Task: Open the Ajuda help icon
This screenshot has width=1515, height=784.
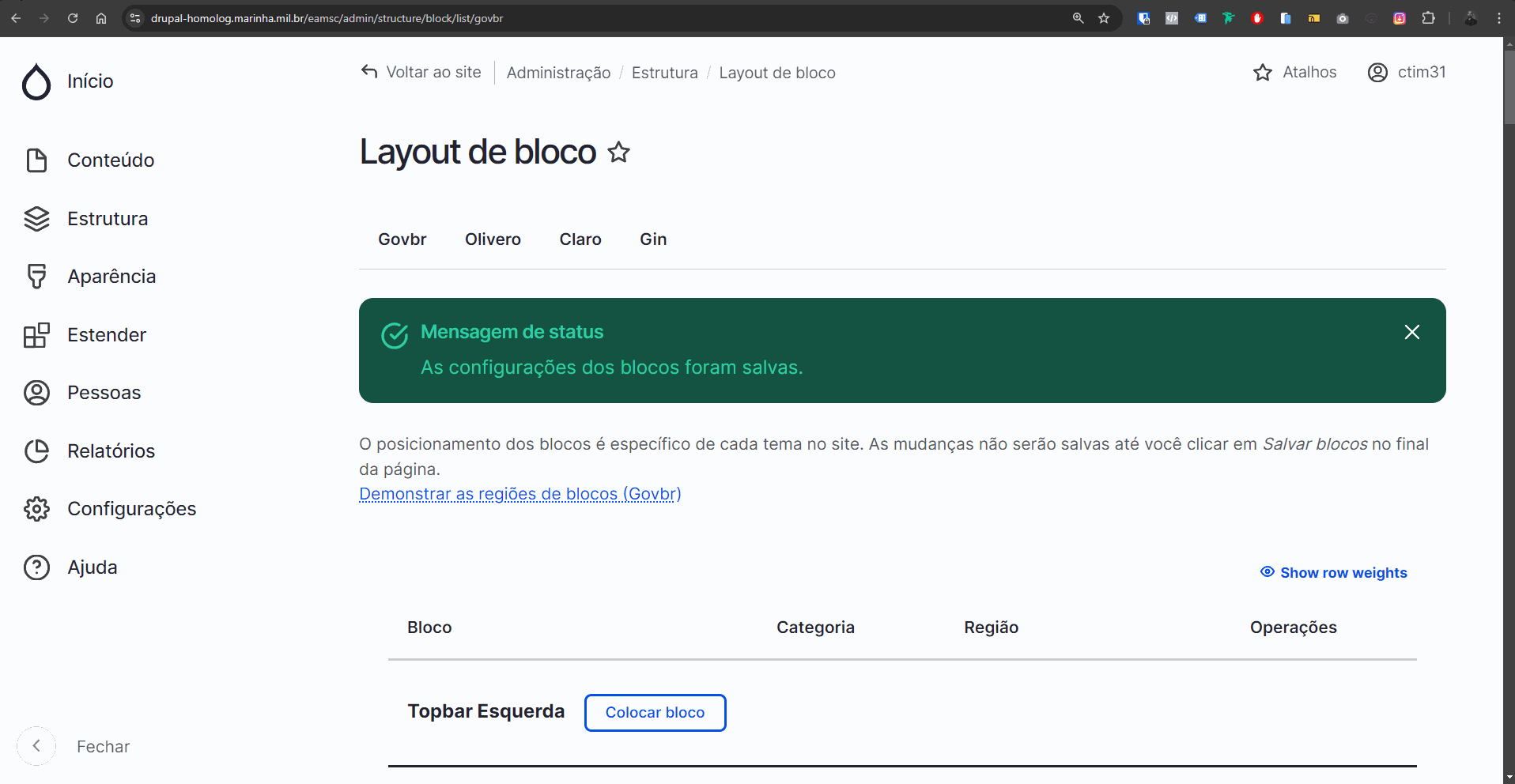Action: pyautogui.click(x=36, y=567)
